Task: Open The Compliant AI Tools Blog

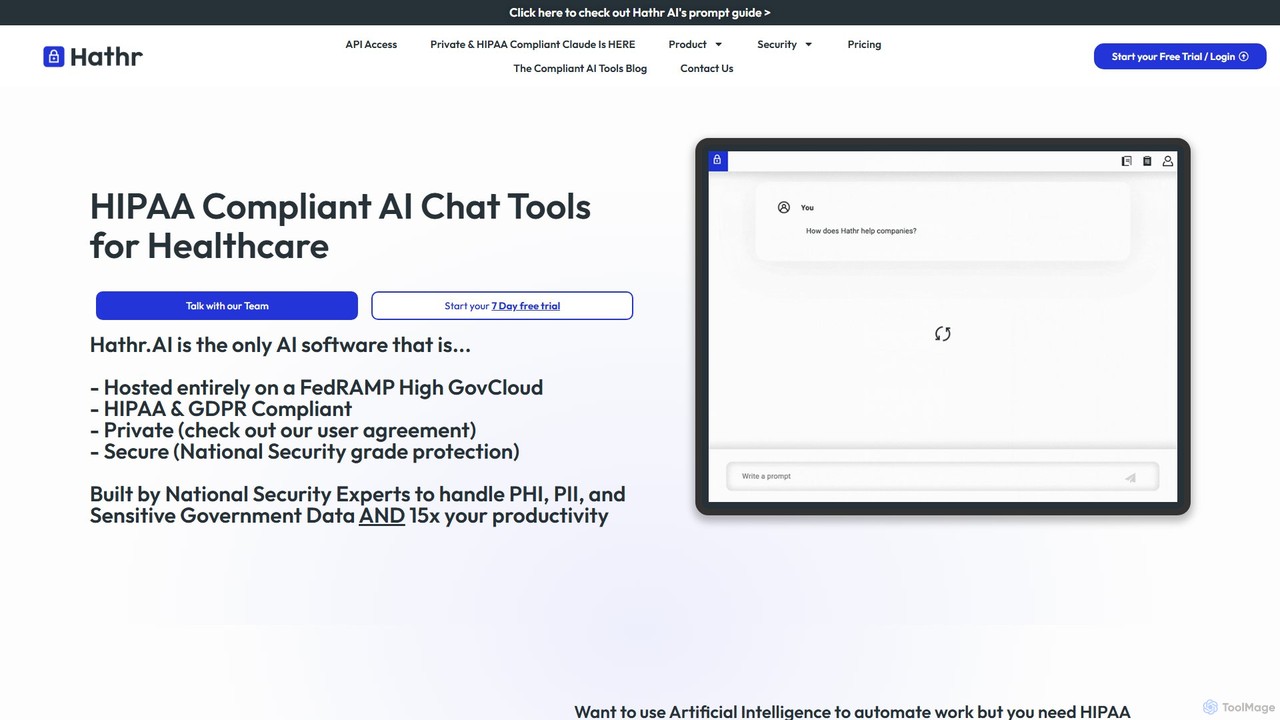Action: coord(580,68)
